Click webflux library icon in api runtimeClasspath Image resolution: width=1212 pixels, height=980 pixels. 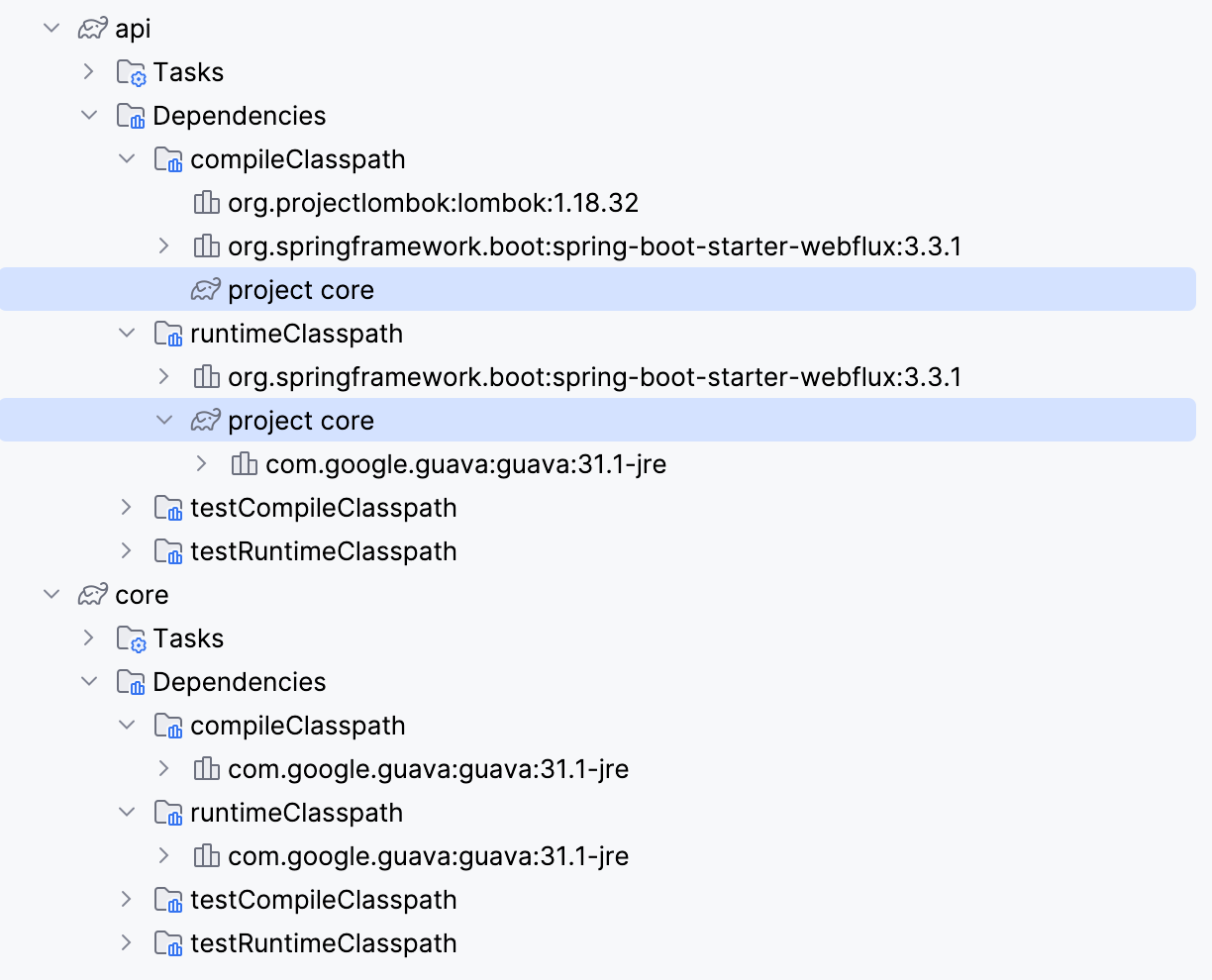[206, 377]
